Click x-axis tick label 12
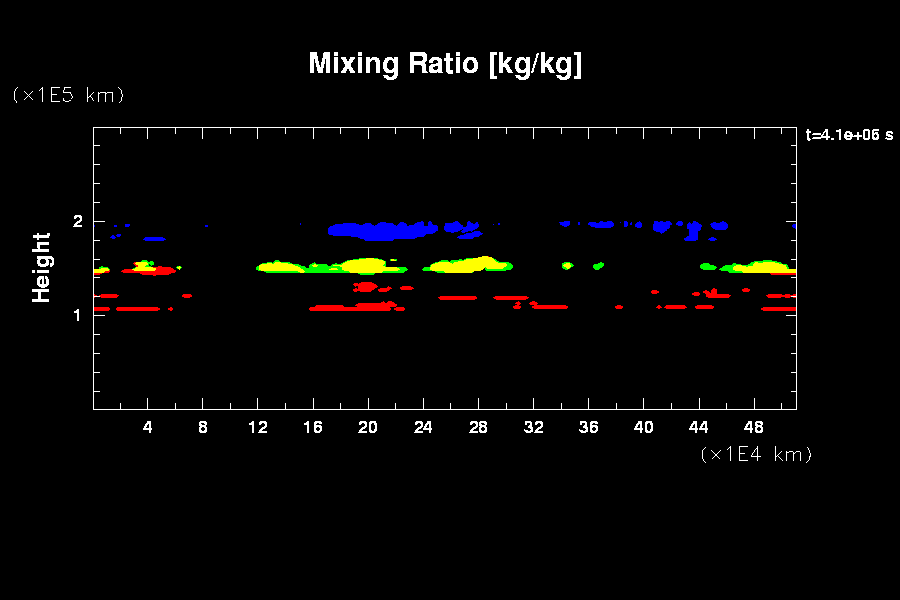The width and height of the screenshot is (900, 600). (x=258, y=428)
